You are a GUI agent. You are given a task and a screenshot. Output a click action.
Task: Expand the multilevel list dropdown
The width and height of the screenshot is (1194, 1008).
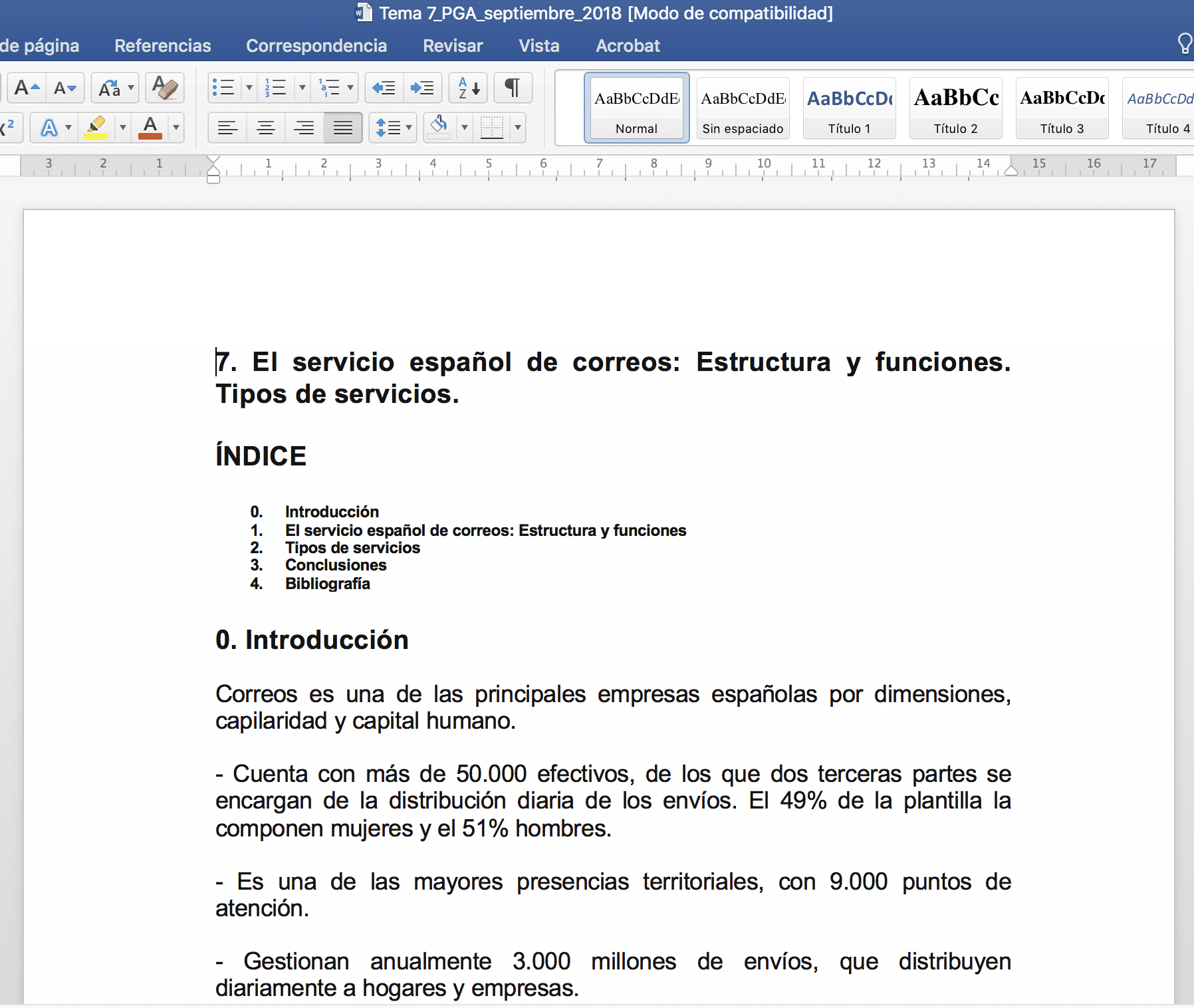coord(350,88)
